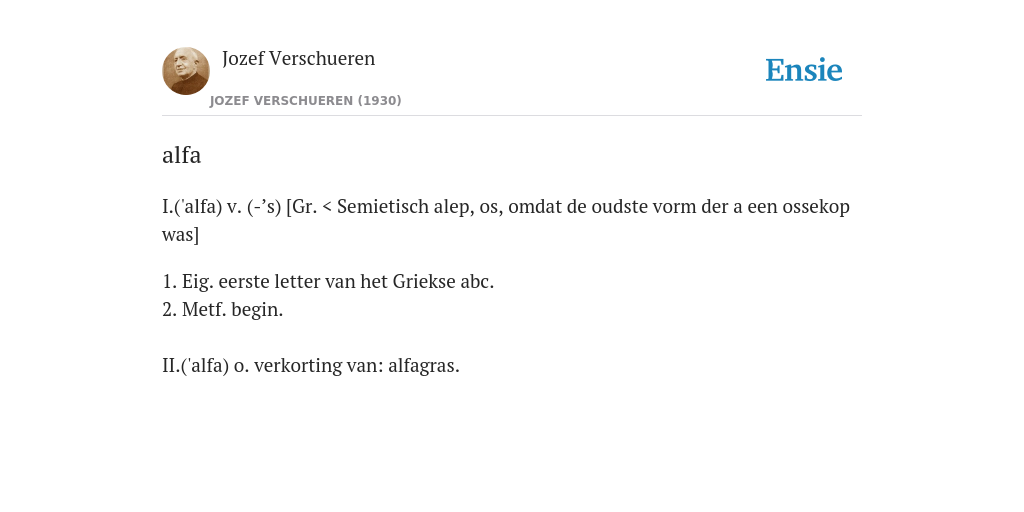Click the word 'was]' ending the etymology
This screenshot has height=512, width=1024.
(180, 234)
